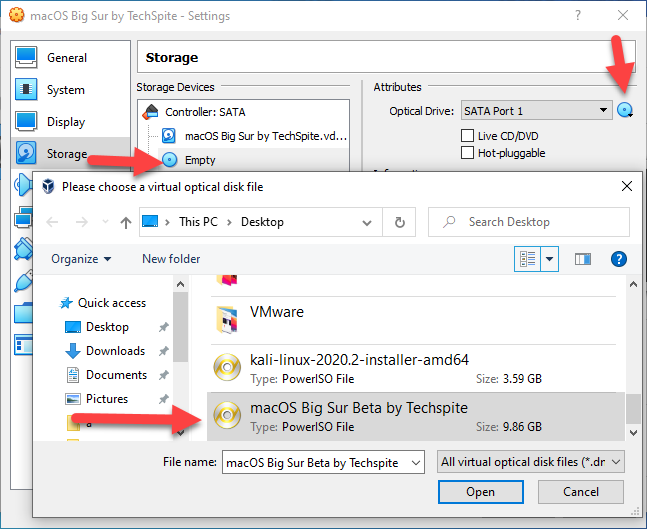
Task: Open the file type filter dropdown
Action: click(x=531, y=462)
